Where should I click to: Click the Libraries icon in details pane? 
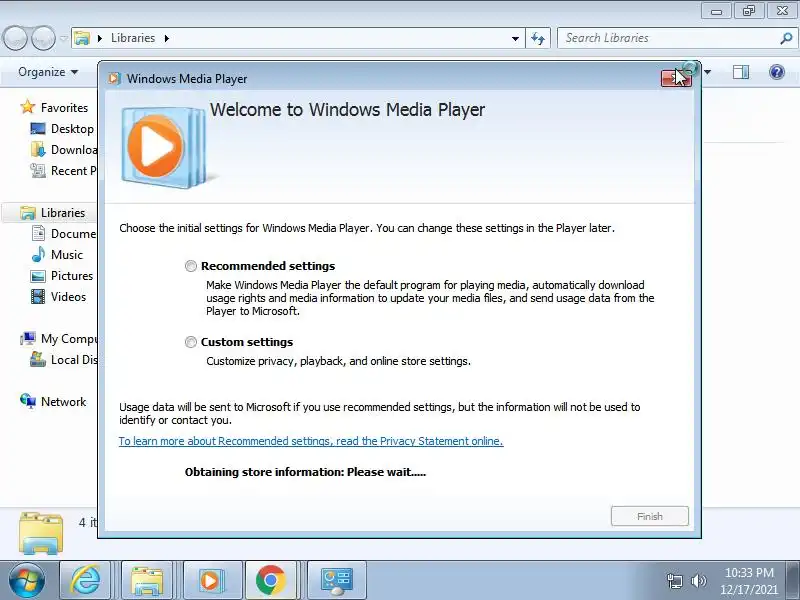click(41, 532)
